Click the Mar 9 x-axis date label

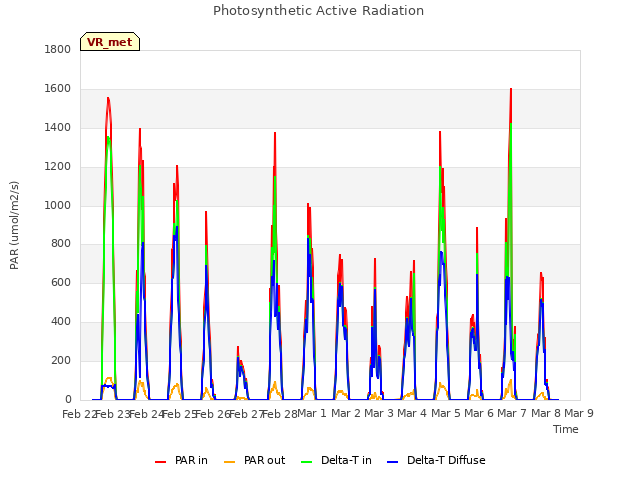[x=579, y=413]
